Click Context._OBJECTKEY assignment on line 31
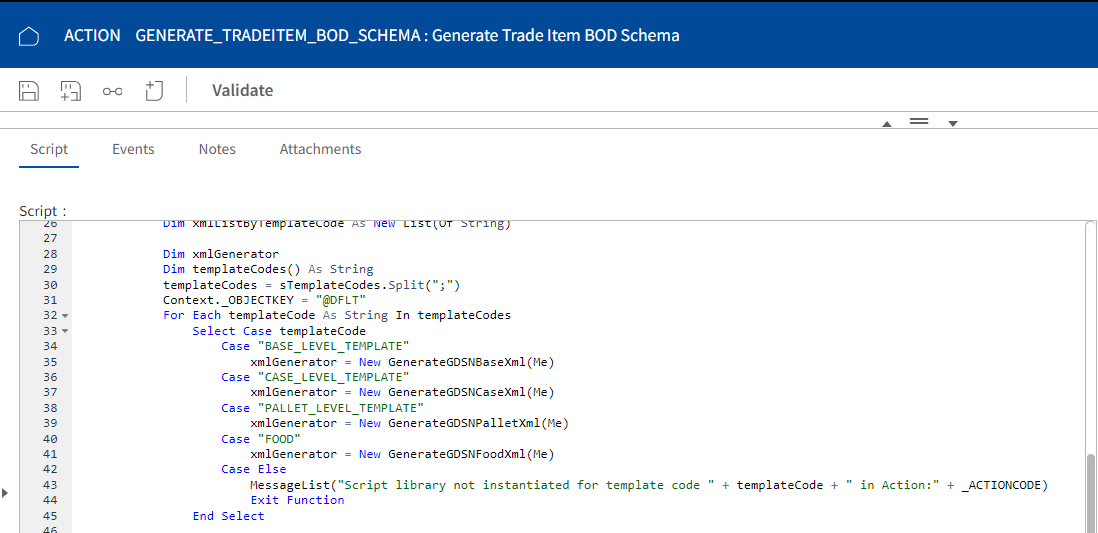Viewport: 1098px width, 533px height. [x=265, y=300]
